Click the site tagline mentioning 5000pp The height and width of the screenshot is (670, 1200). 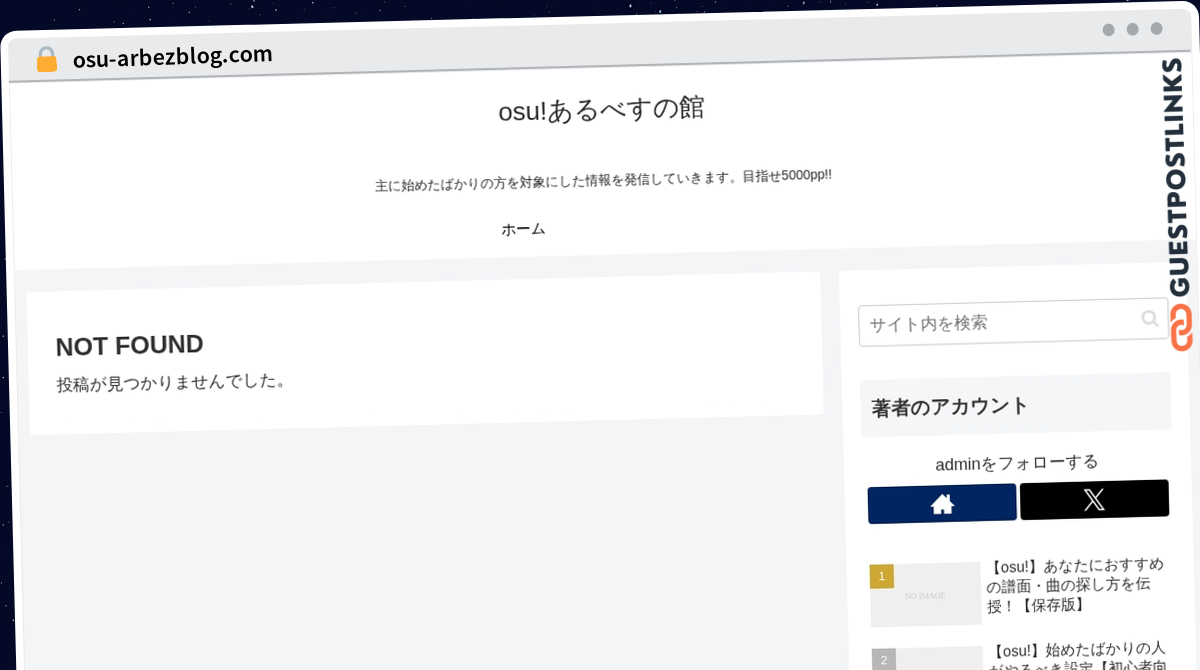coord(603,180)
